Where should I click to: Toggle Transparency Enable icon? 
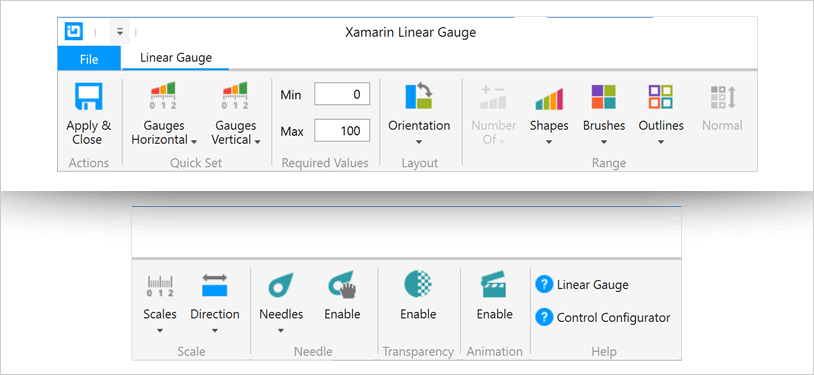click(418, 285)
